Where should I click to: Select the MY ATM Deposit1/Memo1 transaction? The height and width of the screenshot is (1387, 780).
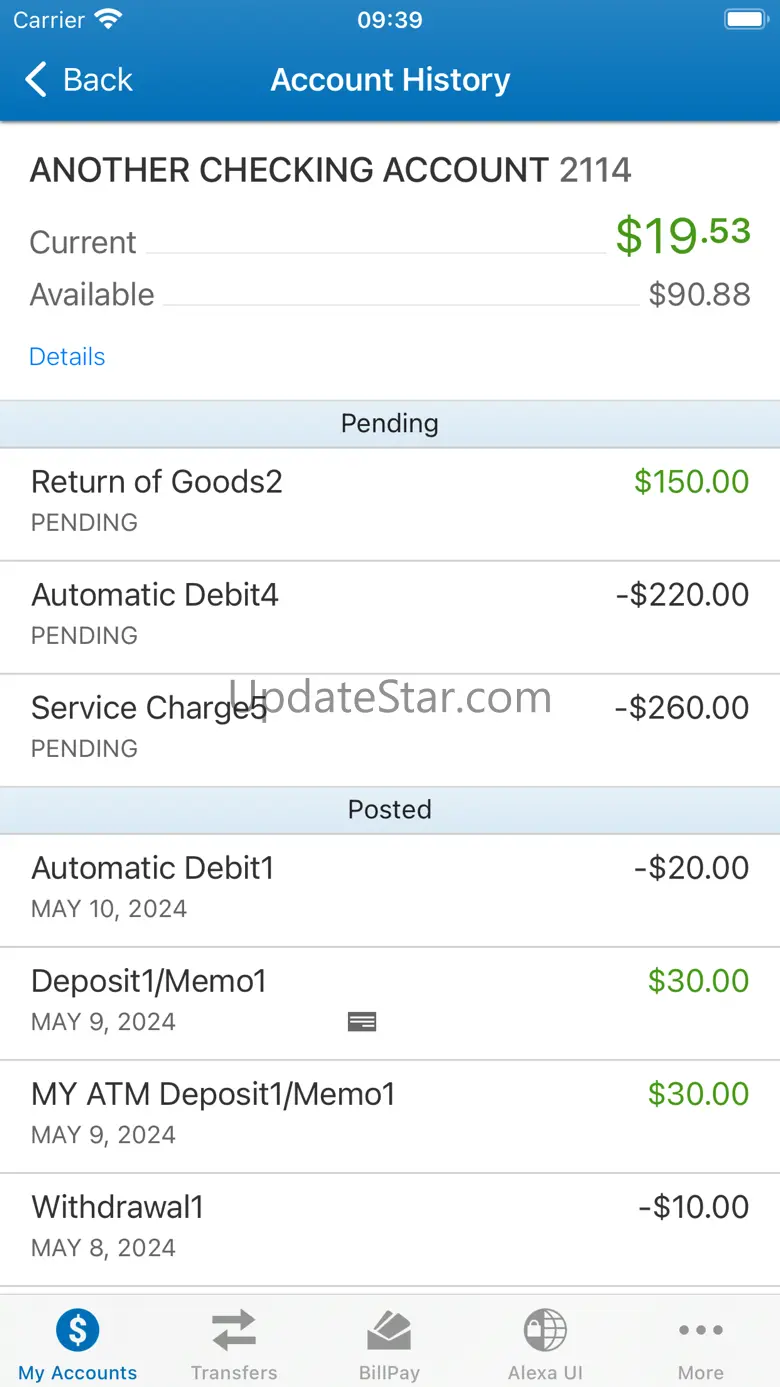[390, 1115]
